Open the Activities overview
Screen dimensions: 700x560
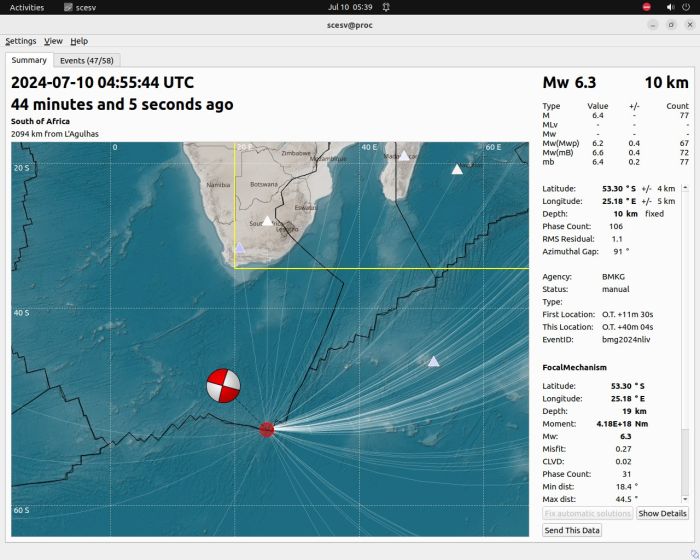(x=27, y=7)
